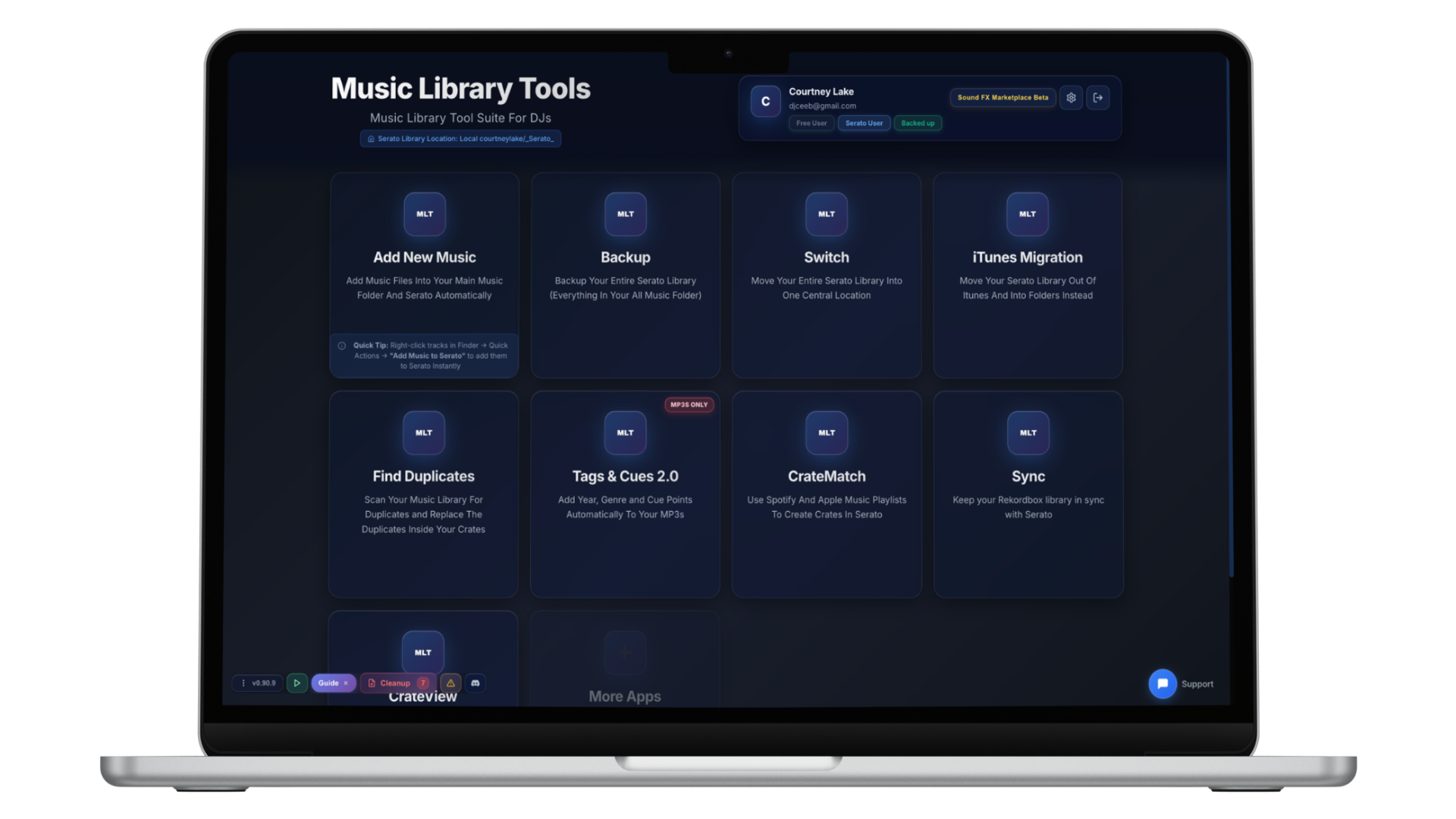This screenshot has height=819, width=1456.
Task: Click the yellow warning triangle indicator
Action: pyautogui.click(x=451, y=683)
